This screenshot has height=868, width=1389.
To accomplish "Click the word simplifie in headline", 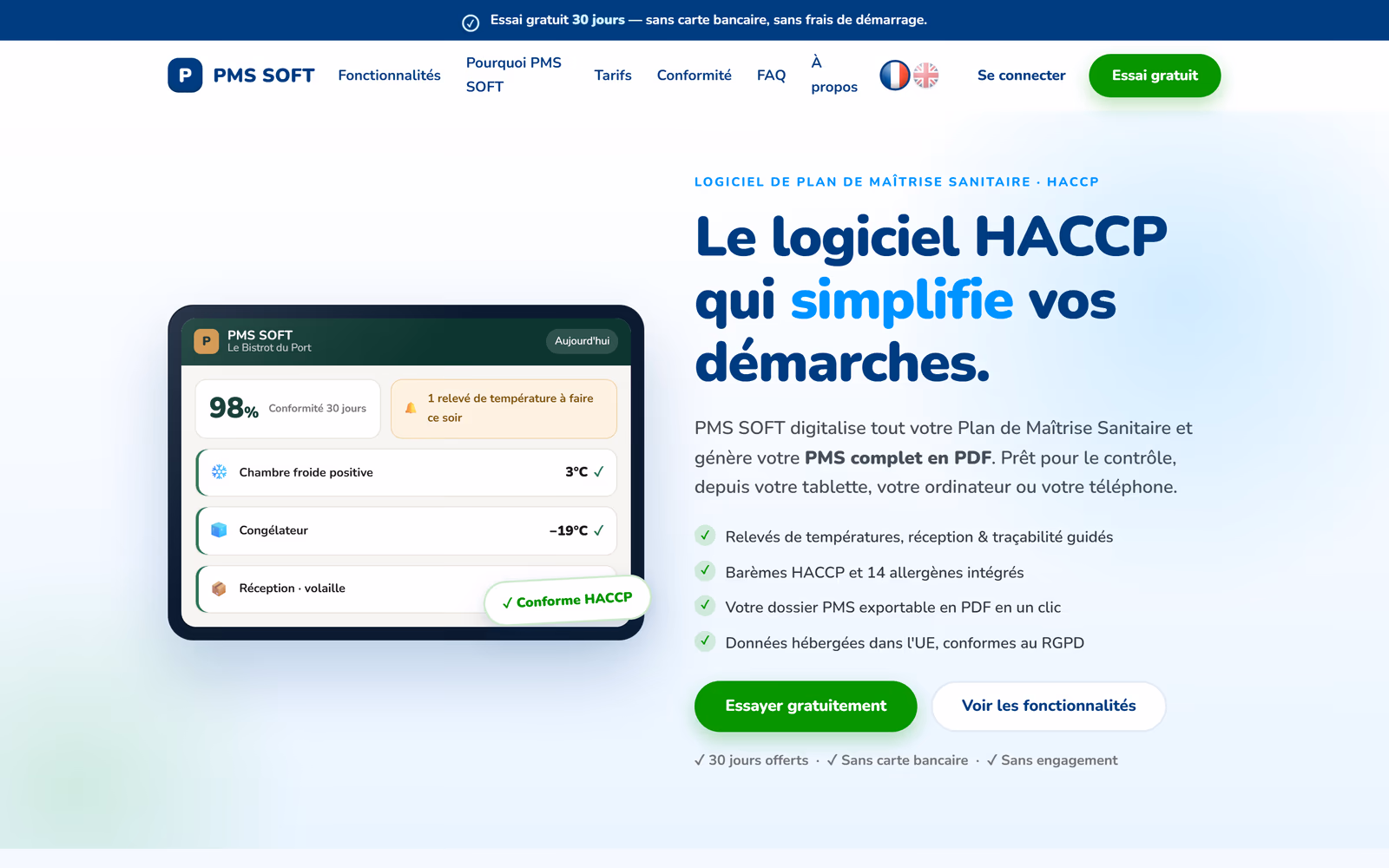I will [901, 300].
